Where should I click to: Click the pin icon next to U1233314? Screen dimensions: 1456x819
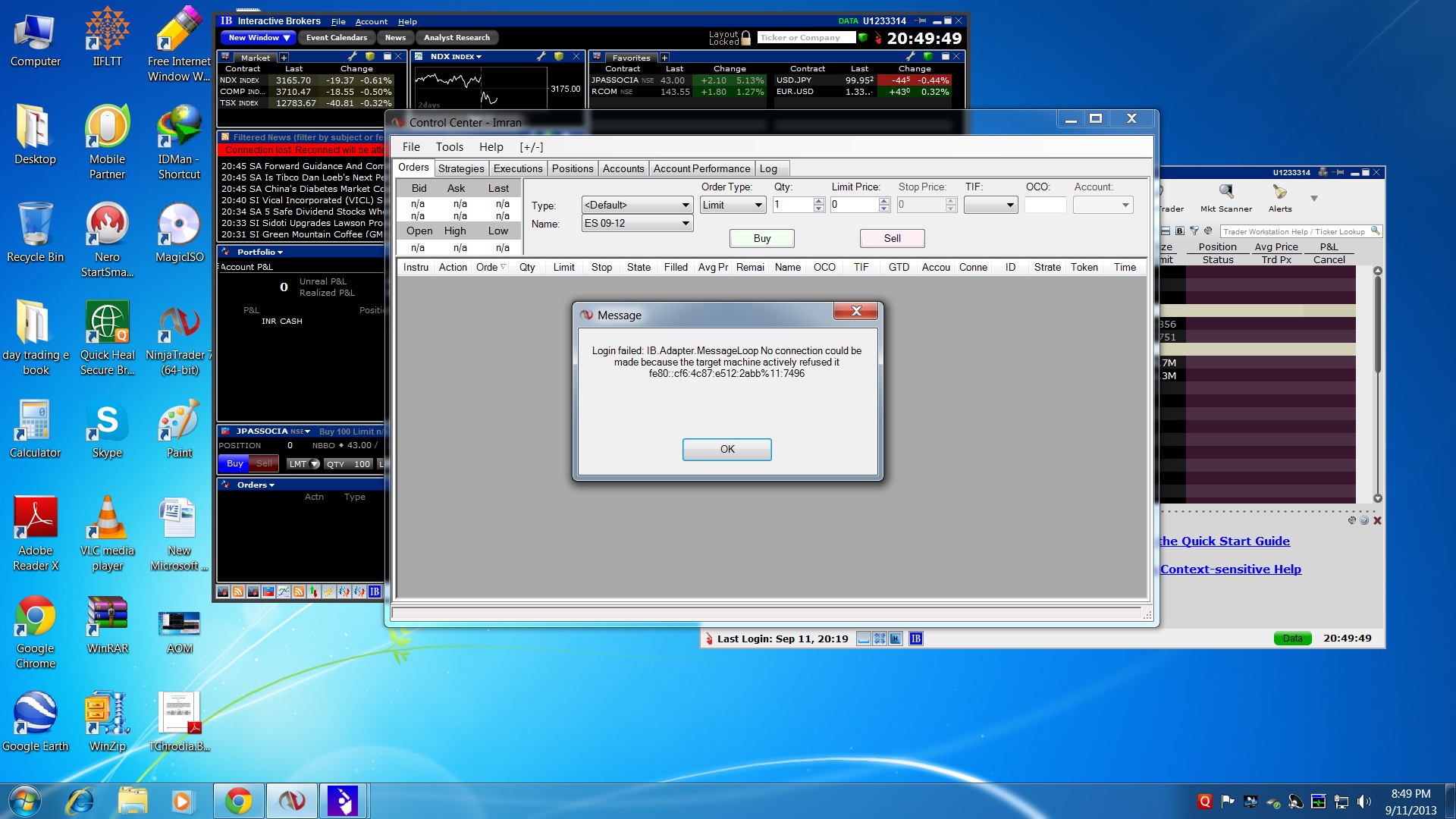[x=921, y=21]
